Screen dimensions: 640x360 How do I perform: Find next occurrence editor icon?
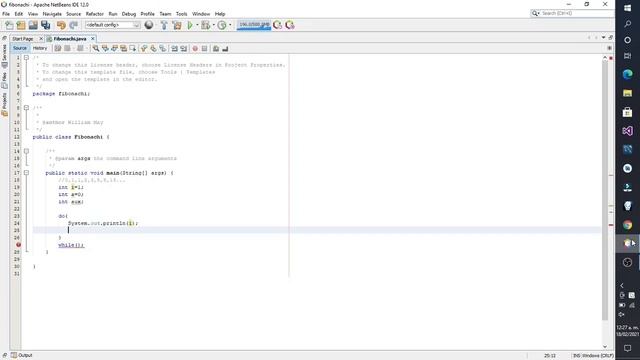click(x=114, y=49)
